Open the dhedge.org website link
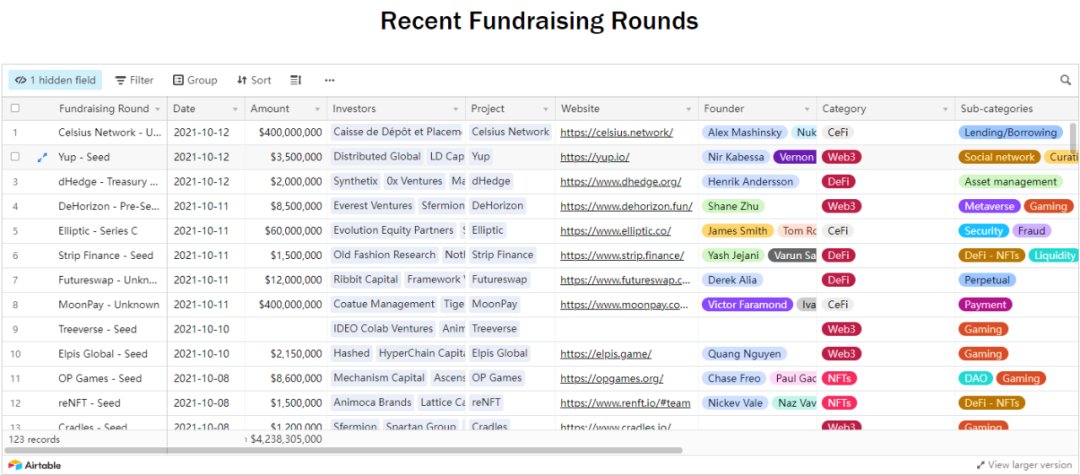1080x475 pixels. 621,182
